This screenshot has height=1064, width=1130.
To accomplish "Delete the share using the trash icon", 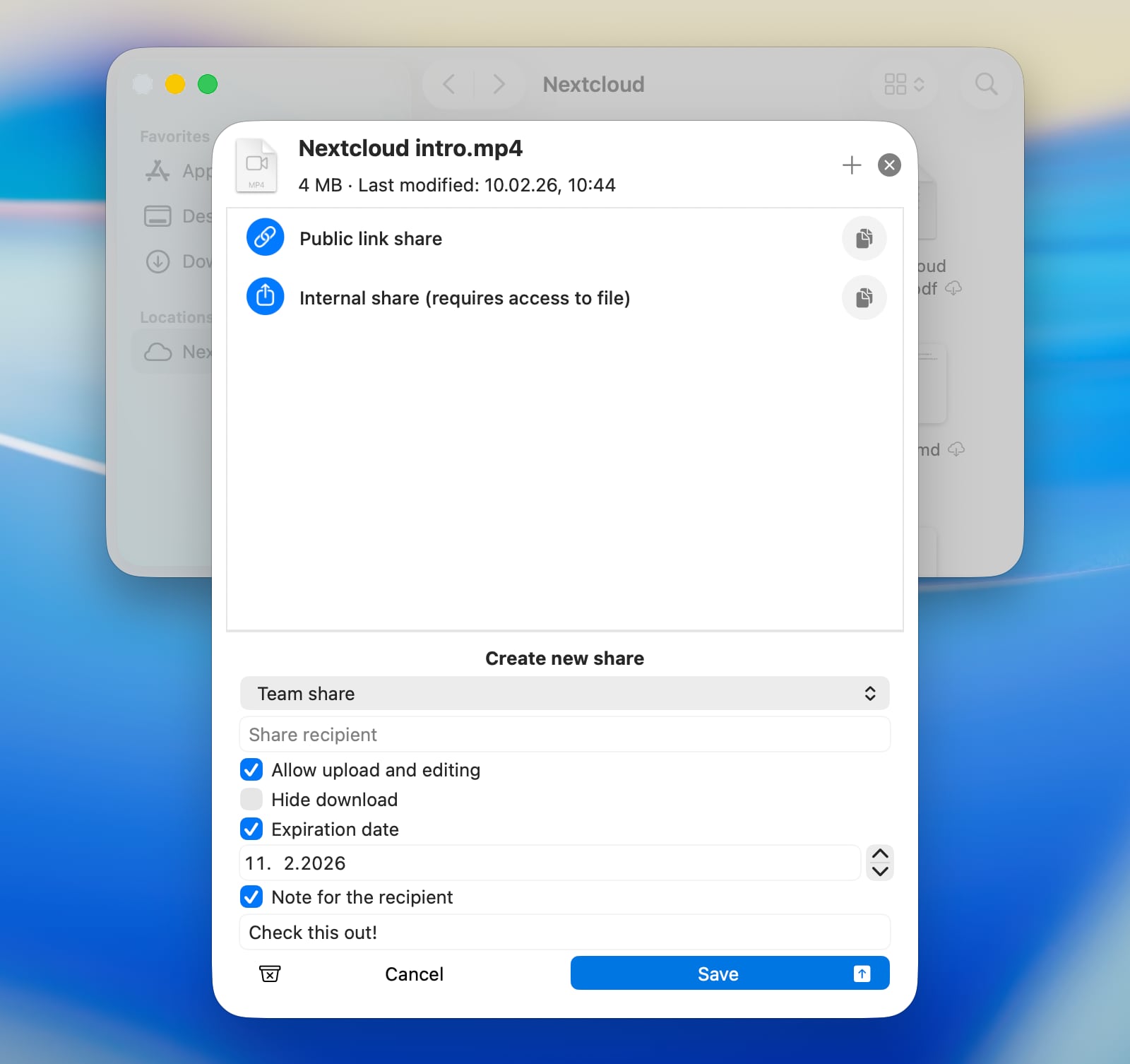I will point(270,974).
